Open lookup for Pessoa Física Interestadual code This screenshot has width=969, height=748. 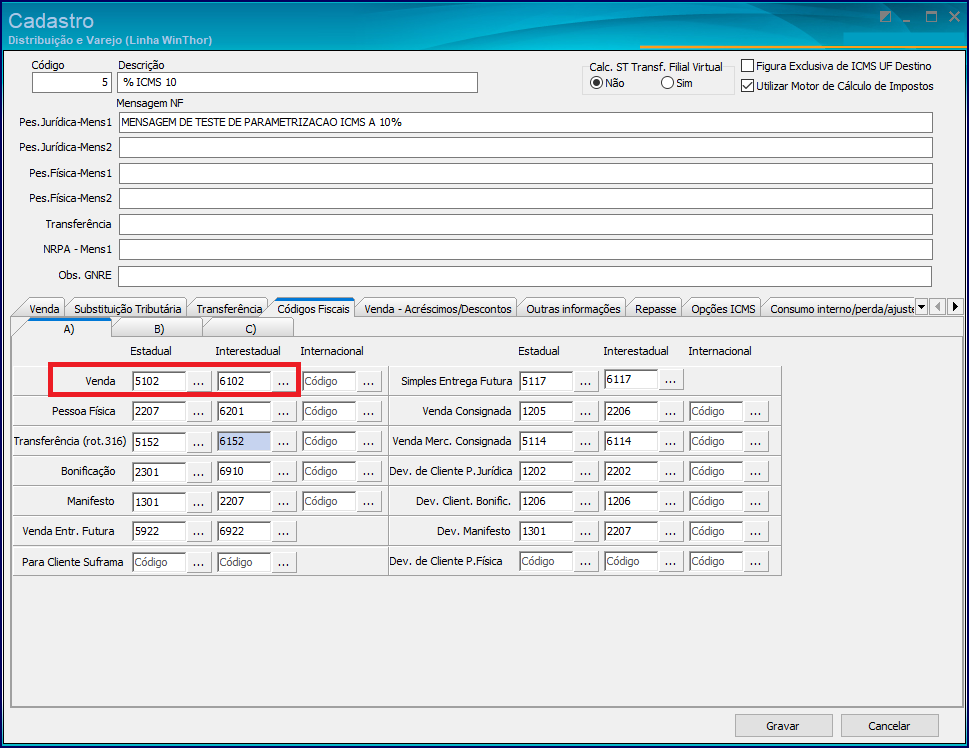284,412
